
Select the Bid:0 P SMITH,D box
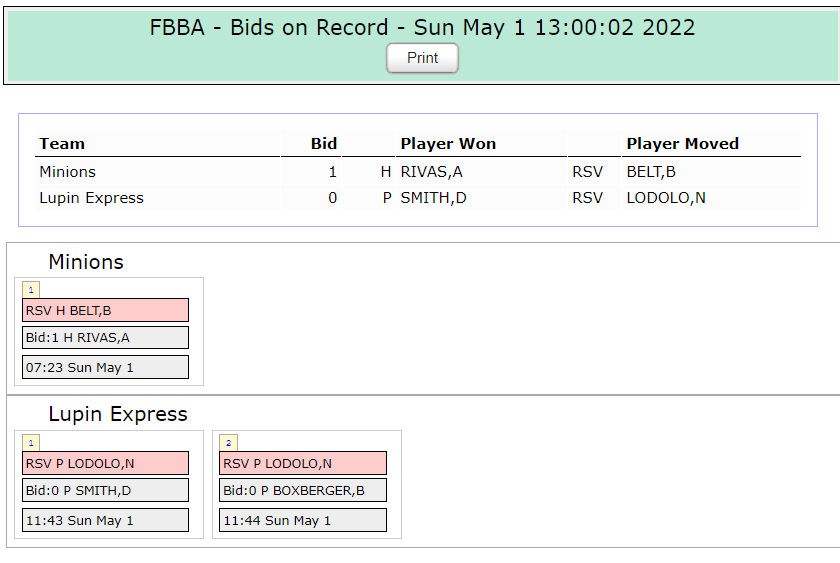point(105,491)
